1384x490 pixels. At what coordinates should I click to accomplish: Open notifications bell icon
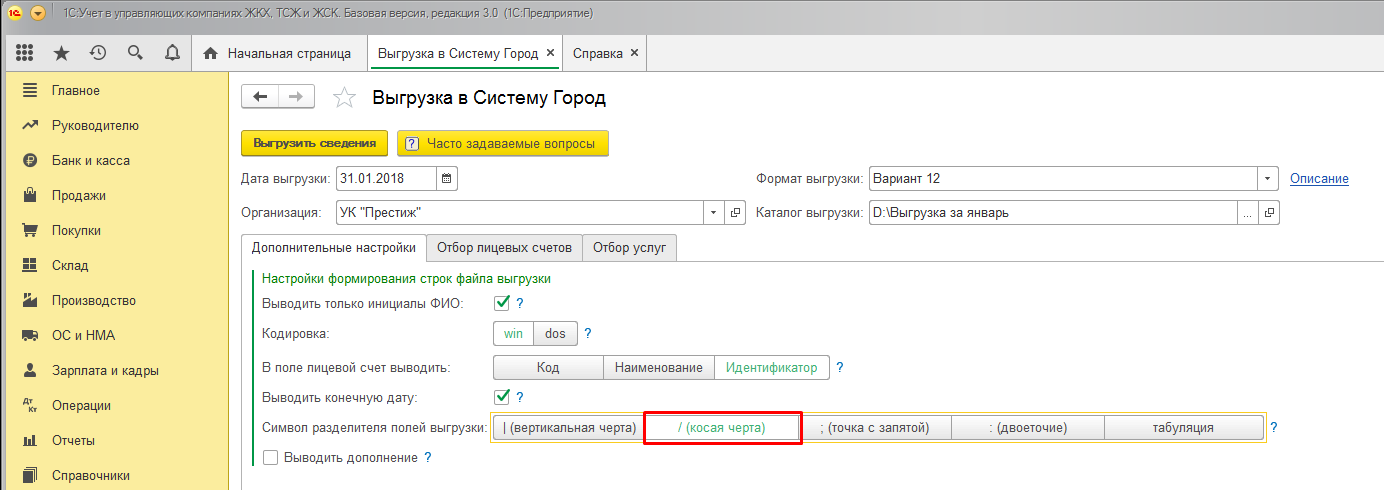[172, 53]
